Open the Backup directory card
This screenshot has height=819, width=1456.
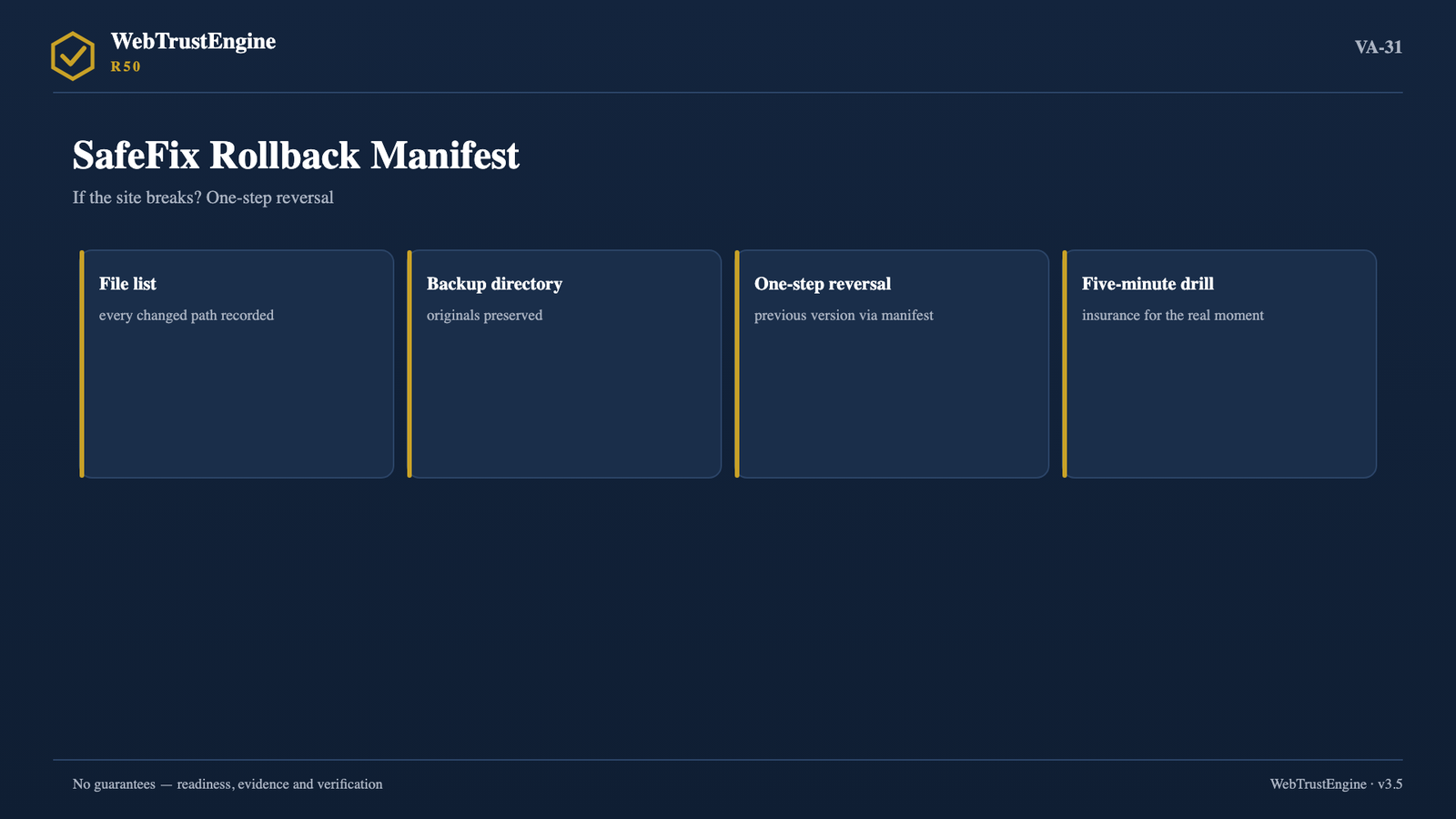[564, 364]
